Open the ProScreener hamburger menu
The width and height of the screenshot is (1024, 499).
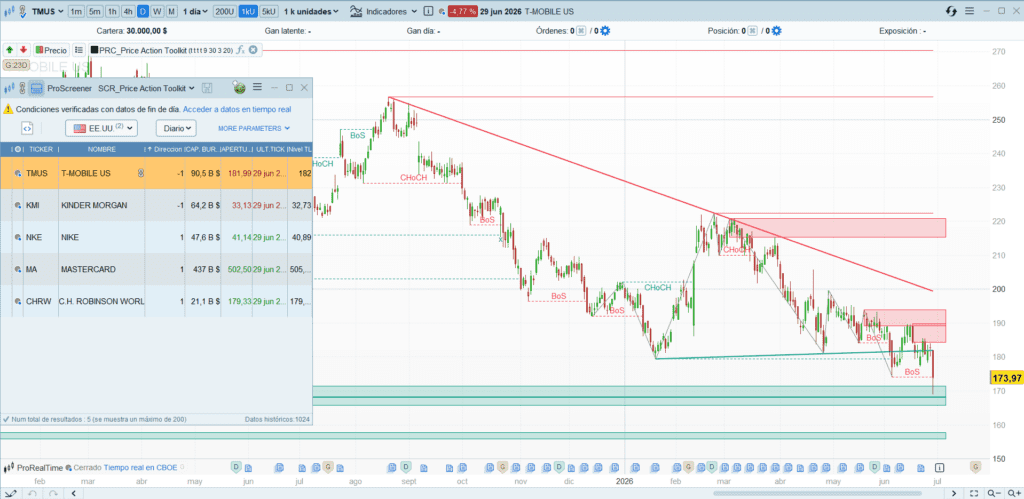pyautogui.click(x=257, y=87)
